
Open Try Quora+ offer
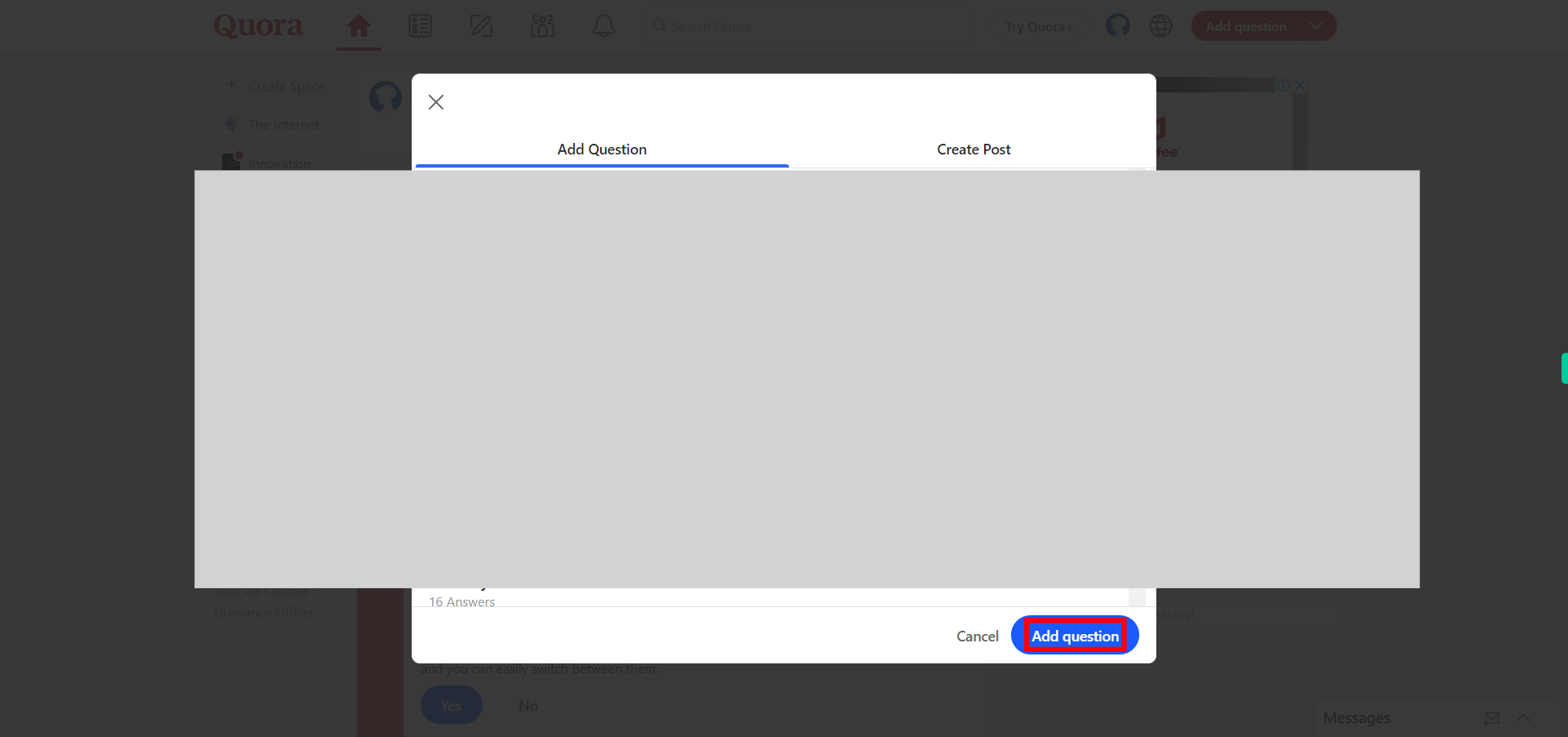1039,26
